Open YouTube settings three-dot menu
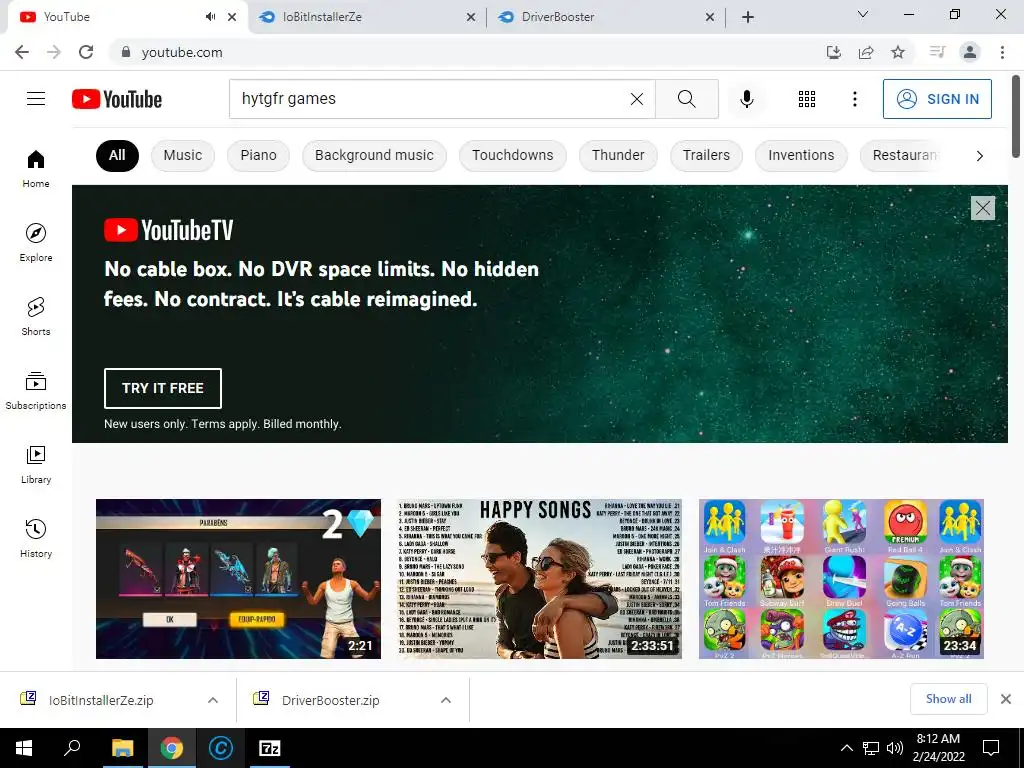This screenshot has height=768, width=1024. tap(854, 99)
